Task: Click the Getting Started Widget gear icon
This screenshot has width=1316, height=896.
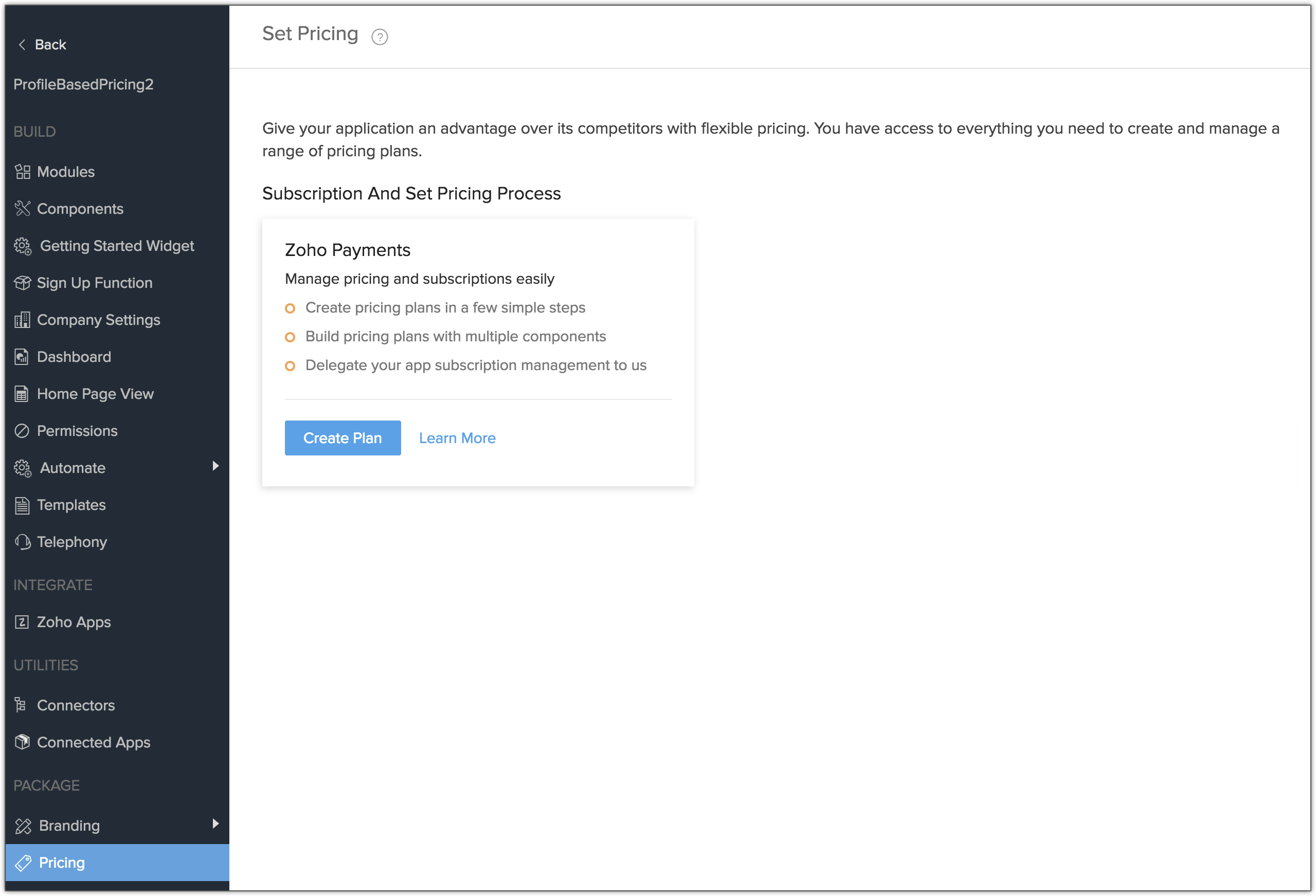Action: tap(23, 246)
